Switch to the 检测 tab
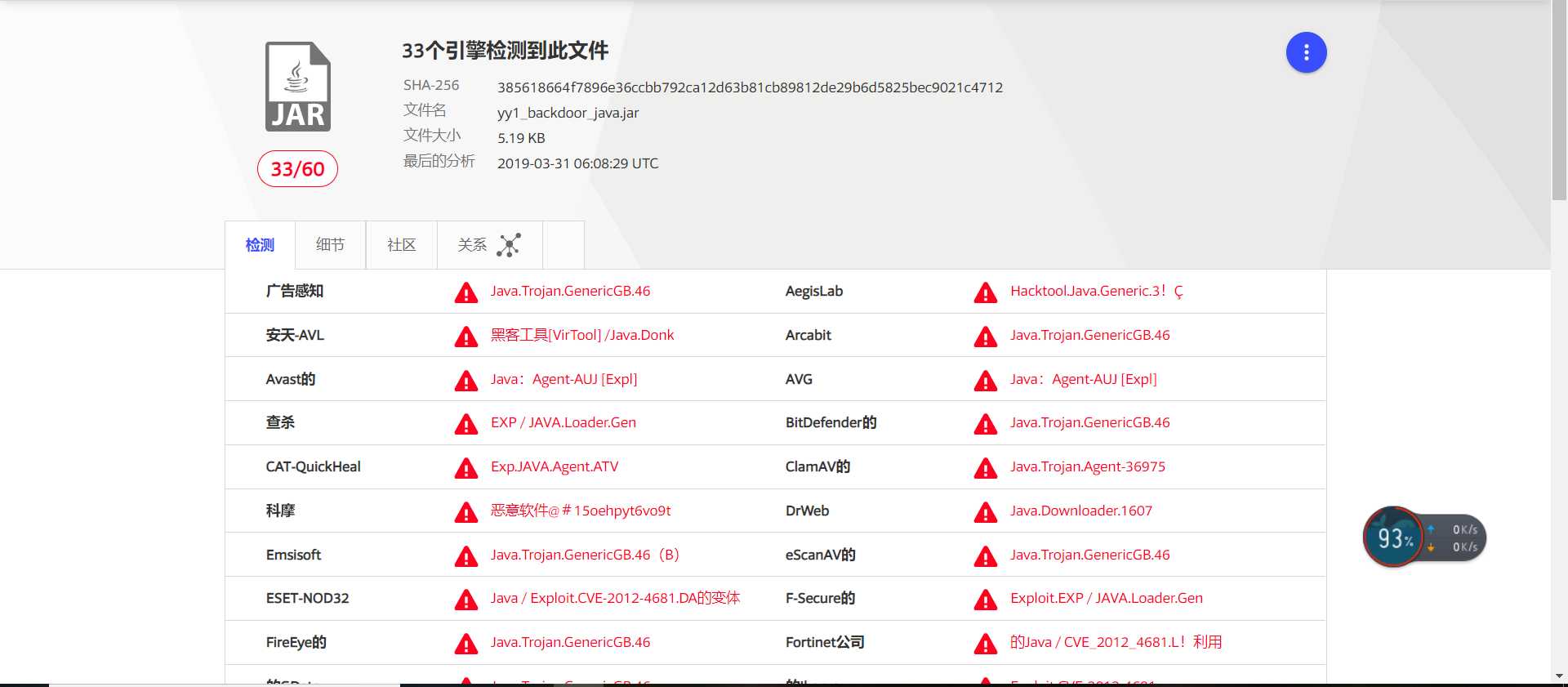 pyautogui.click(x=260, y=245)
